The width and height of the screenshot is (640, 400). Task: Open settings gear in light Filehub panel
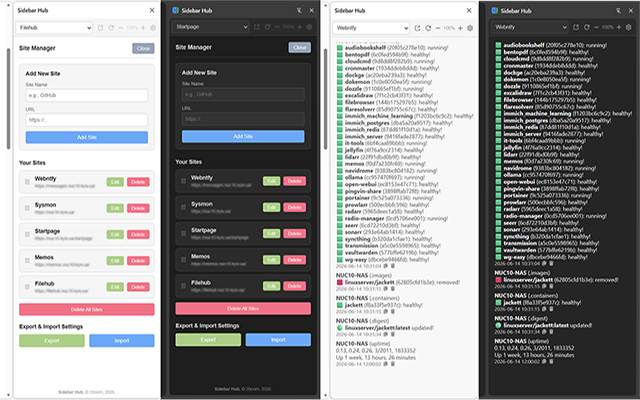click(x=153, y=28)
